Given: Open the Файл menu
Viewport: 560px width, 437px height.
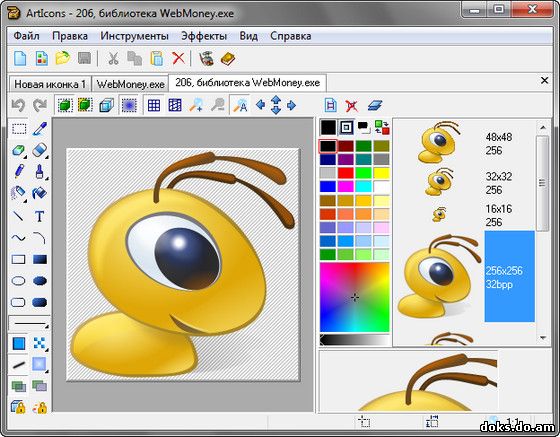Looking at the screenshot, I should click(x=26, y=36).
